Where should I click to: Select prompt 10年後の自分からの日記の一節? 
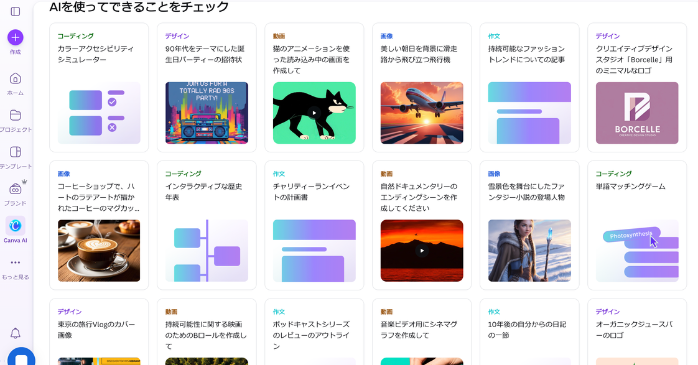point(527,330)
